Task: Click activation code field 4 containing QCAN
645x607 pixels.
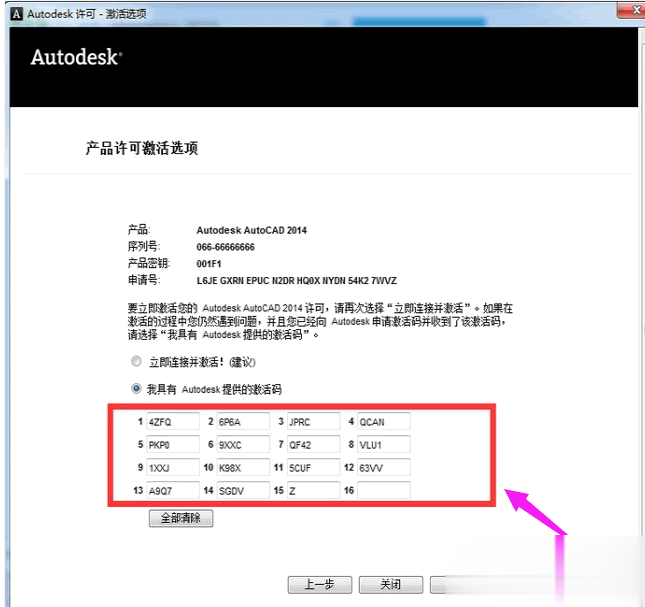Action: click(x=384, y=422)
